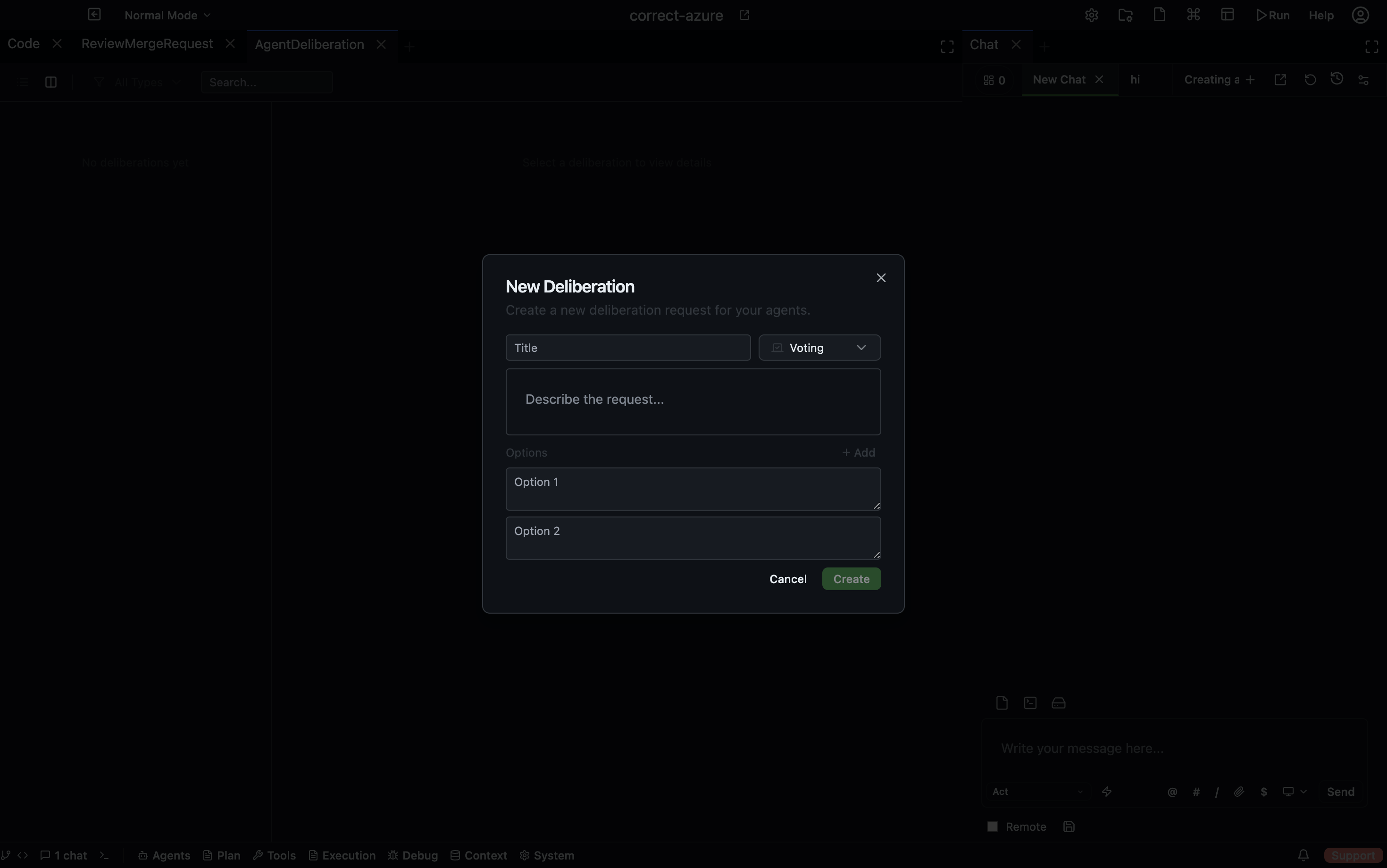This screenshot has height=868, width=1387.
Task: Click the attach file paperclip icon
Action: (1239, 792)
